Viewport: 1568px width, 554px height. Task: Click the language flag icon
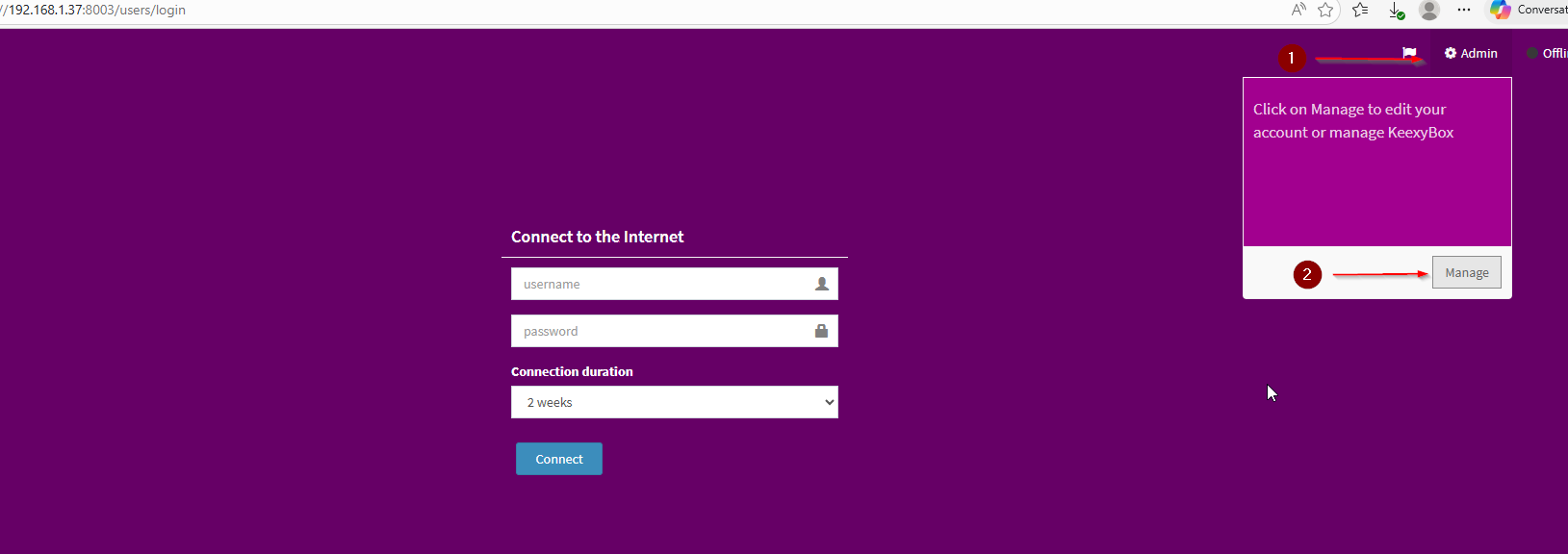click(x=1409, y=53)
